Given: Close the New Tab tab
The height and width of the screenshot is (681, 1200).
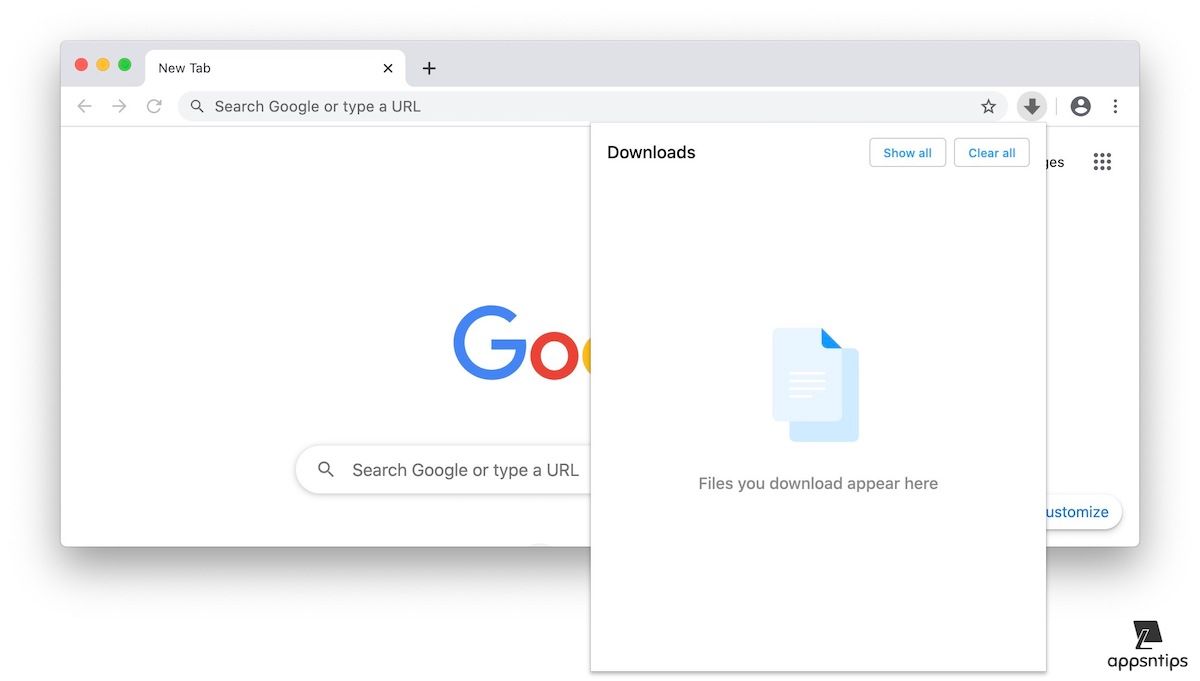Looking at the screenshot, I should [388, 68].
